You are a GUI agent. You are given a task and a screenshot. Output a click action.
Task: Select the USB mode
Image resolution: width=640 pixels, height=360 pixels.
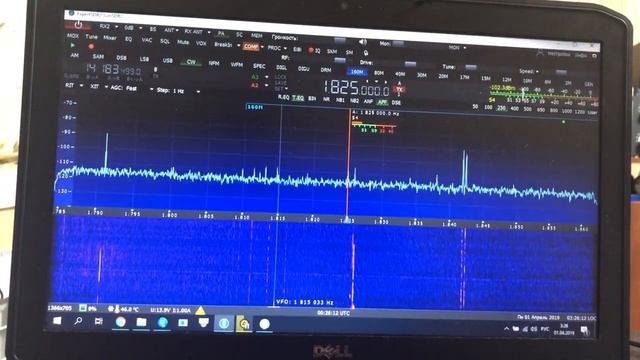coord(167,60)
